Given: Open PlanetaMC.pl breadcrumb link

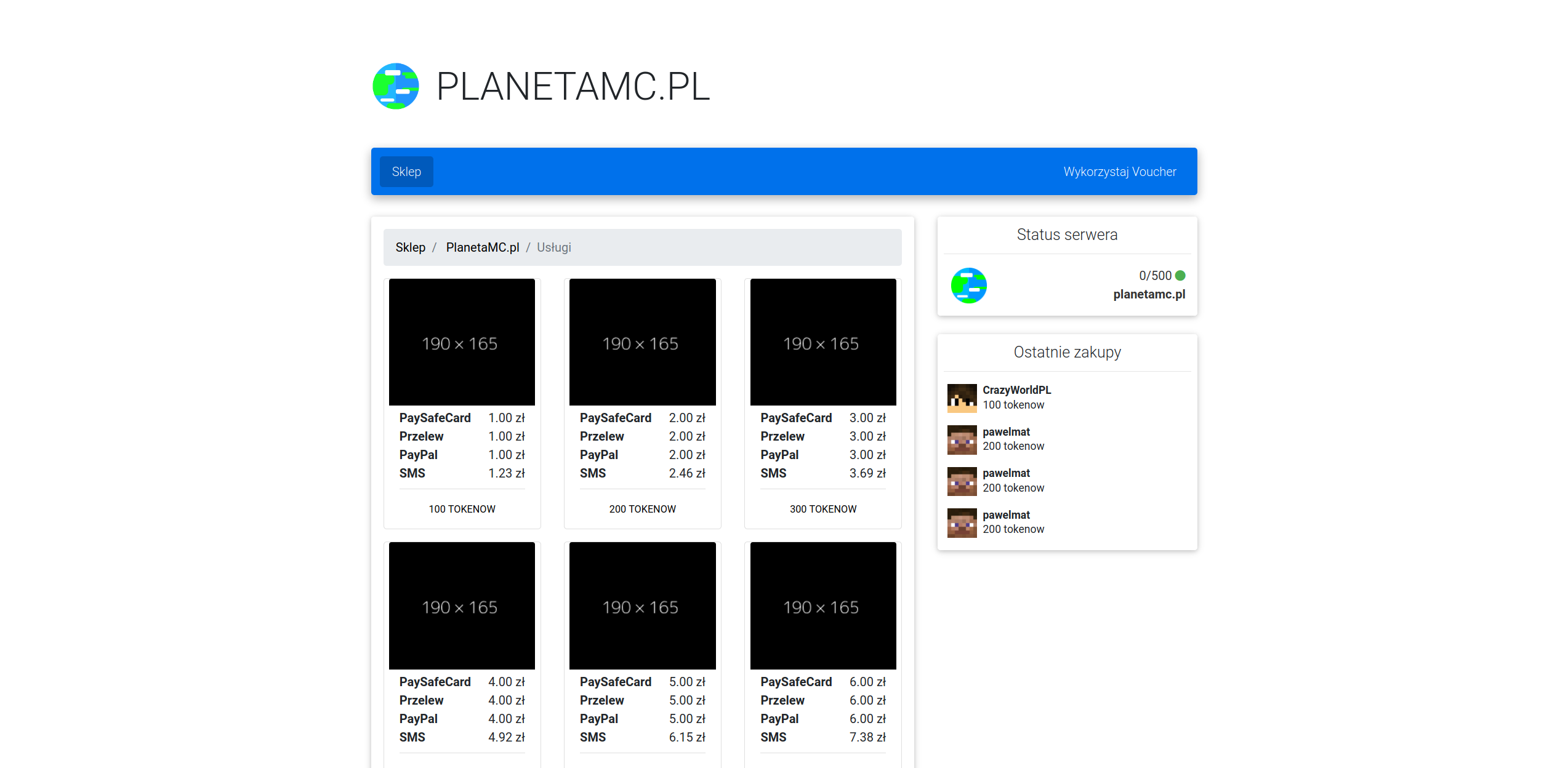Looking at the screenshot, I should click(x=483, y=247).
